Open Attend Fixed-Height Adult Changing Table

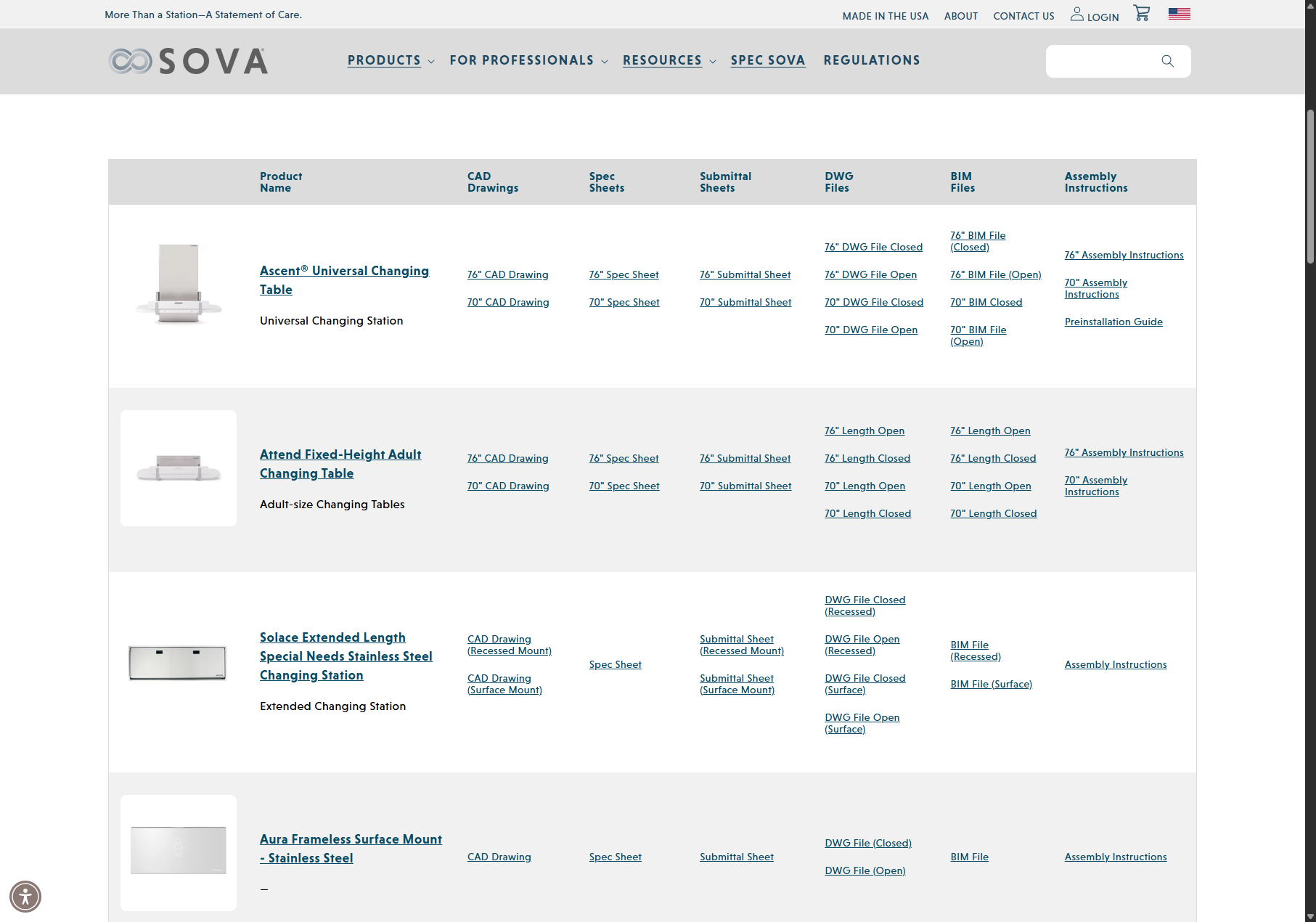point(340,464)
